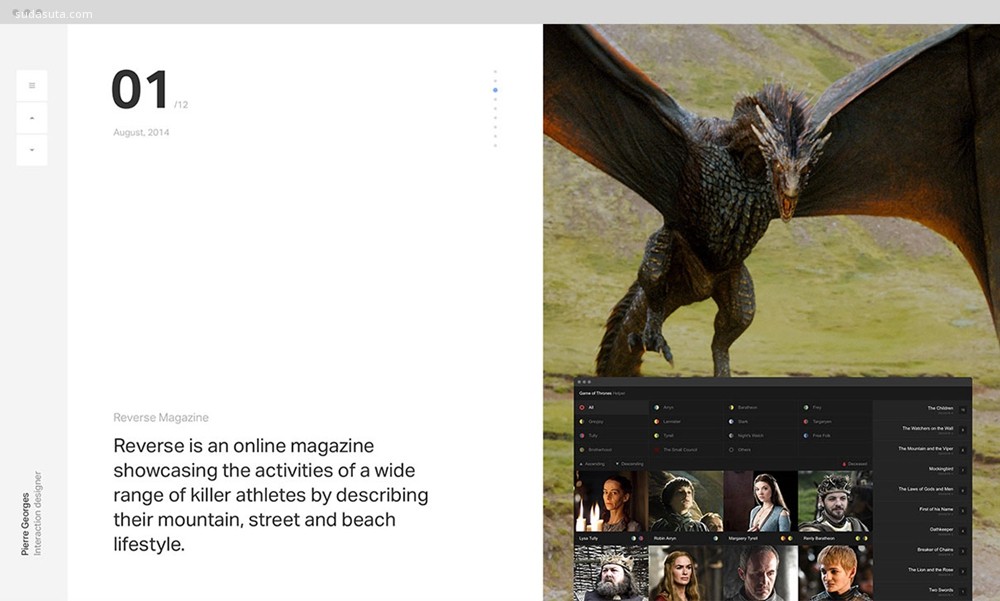Click the Reverse Magazine project label
This screenshot has width=1000, height=601.
pyautogui.click(x=161, y=417)
